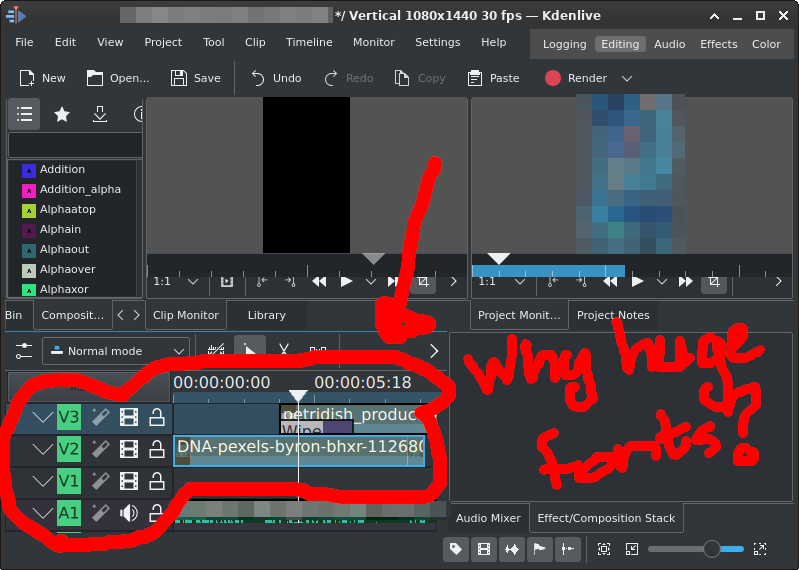
Task: Open the File menu
Action: pyautogui.click(x=24, y=42)
